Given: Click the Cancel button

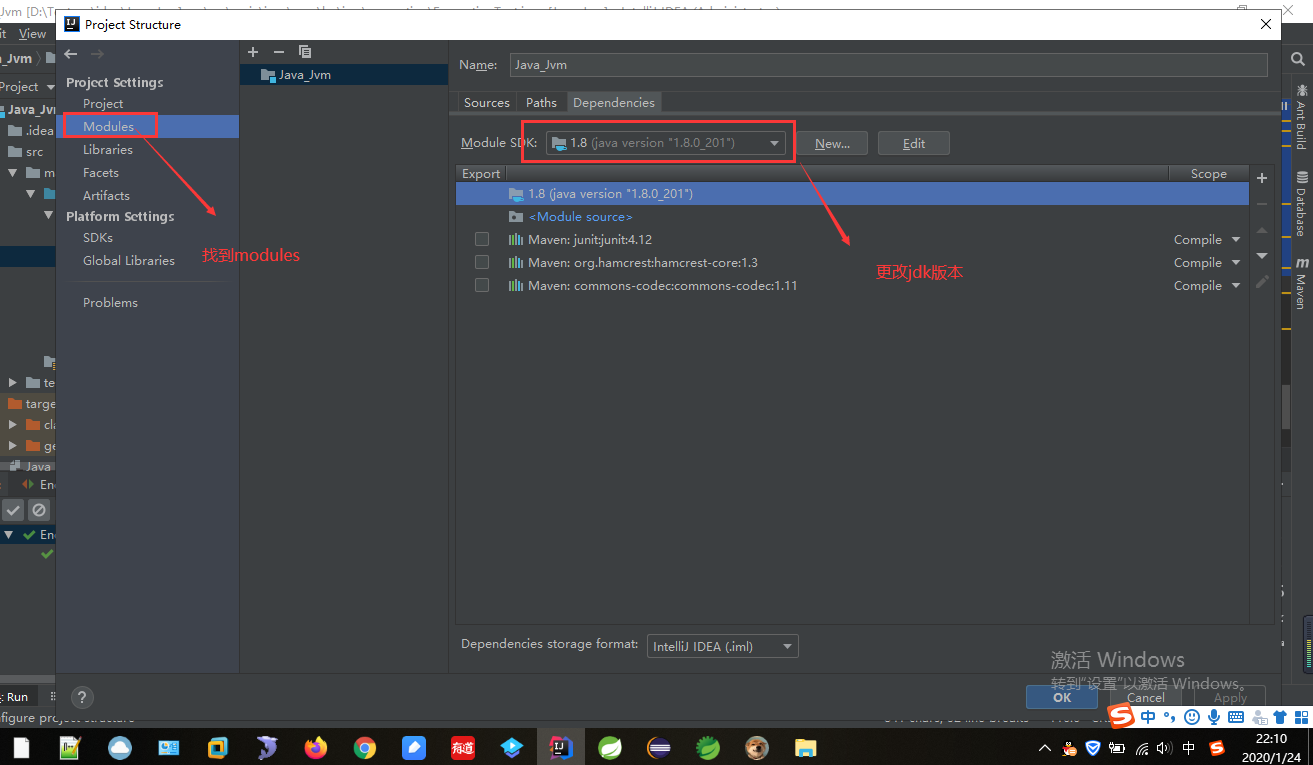Looking at the screenshot, I should click(1146, 697).
